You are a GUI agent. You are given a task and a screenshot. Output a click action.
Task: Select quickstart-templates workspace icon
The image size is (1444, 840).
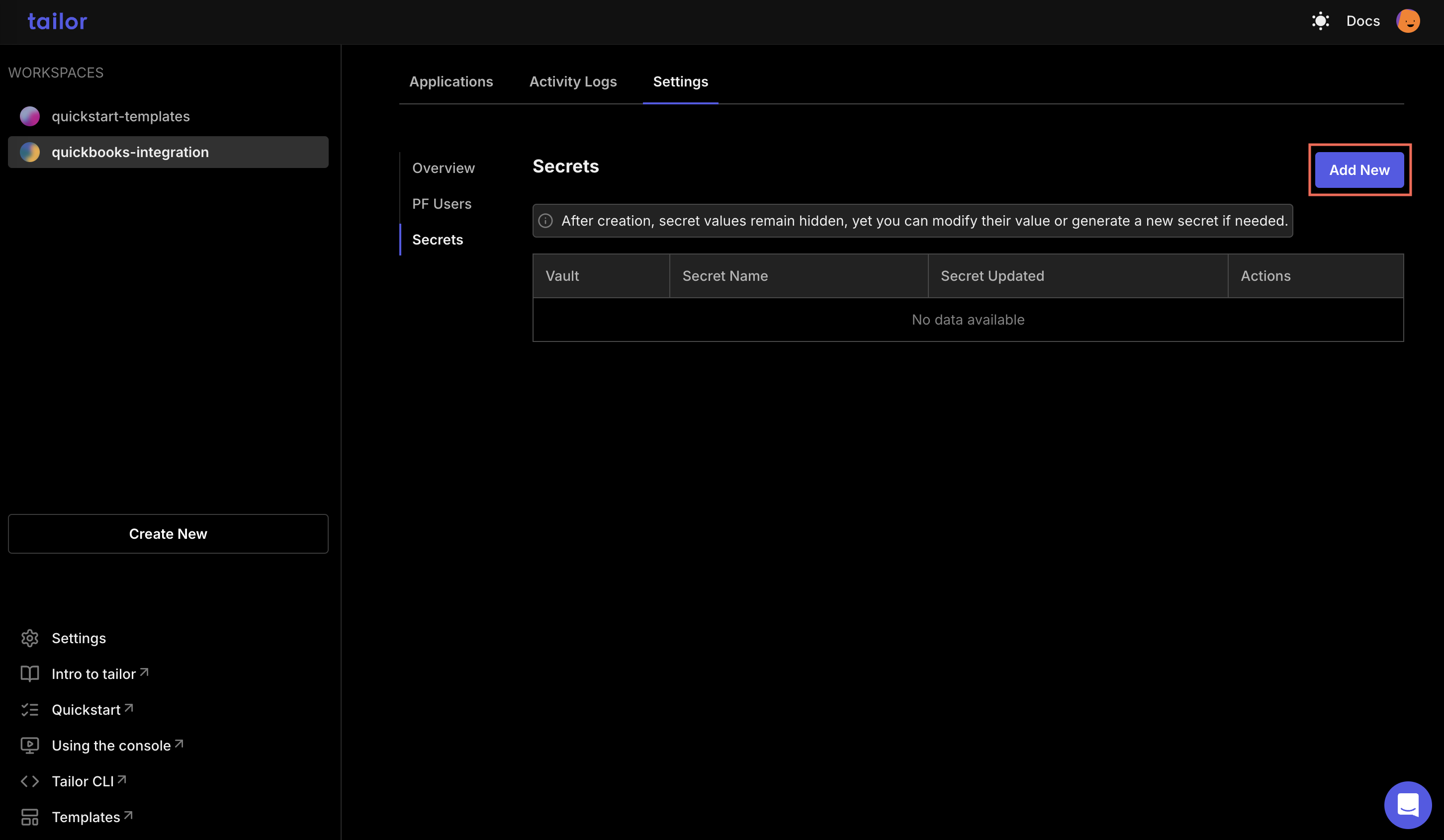click(30, 116)
